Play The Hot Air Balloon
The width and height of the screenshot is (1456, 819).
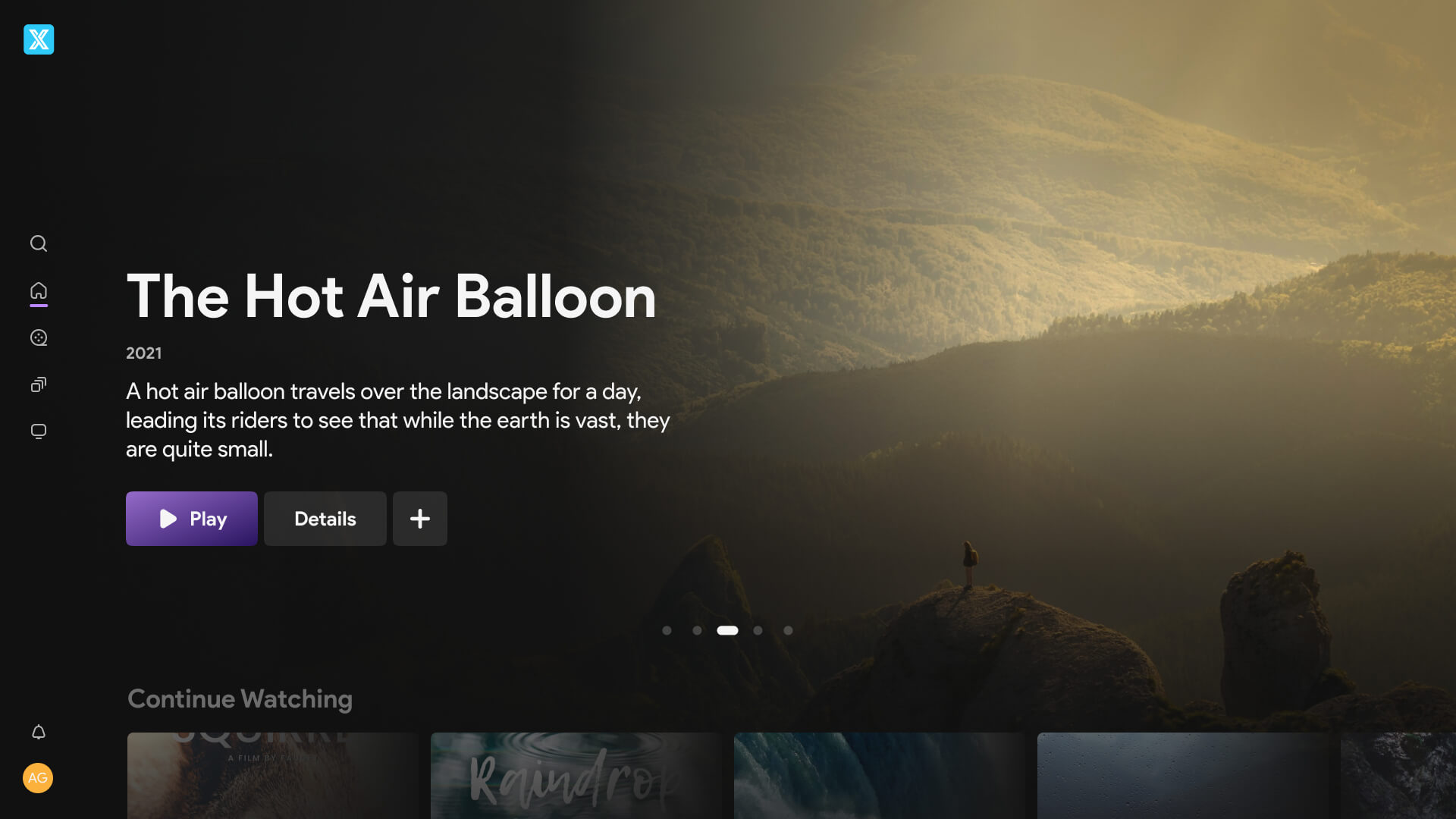(192, 519)
